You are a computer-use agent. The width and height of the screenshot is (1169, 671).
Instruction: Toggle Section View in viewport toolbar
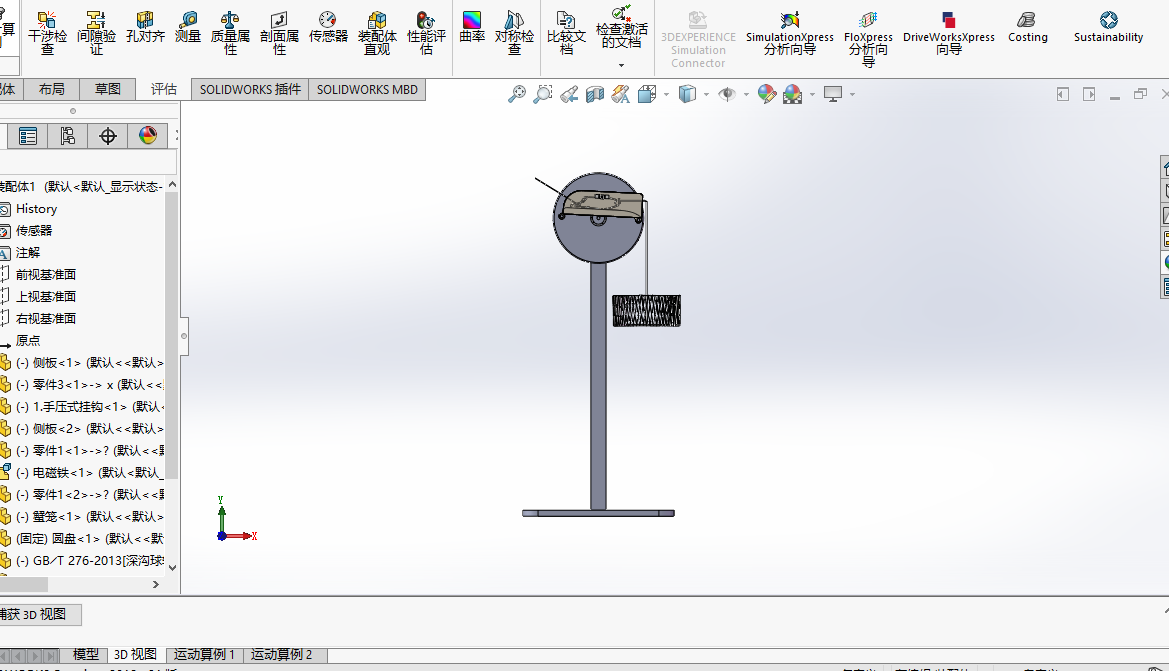click(595, 94)
